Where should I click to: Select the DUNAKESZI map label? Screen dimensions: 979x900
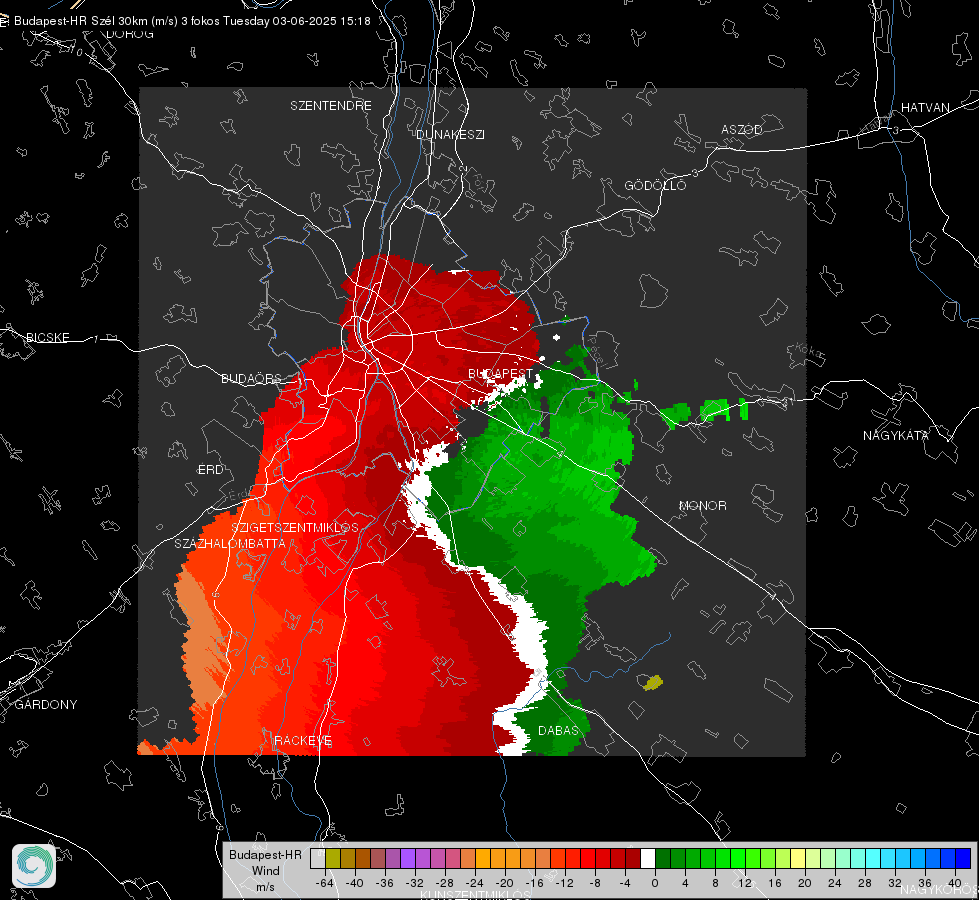point(450,134)
